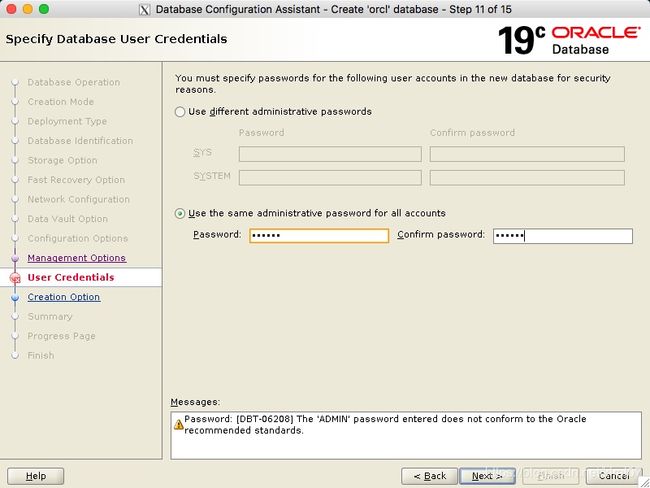Click 'Finish' step label in sidebar
This screenshot has width=650, height=488.
[x=41, y=355]
